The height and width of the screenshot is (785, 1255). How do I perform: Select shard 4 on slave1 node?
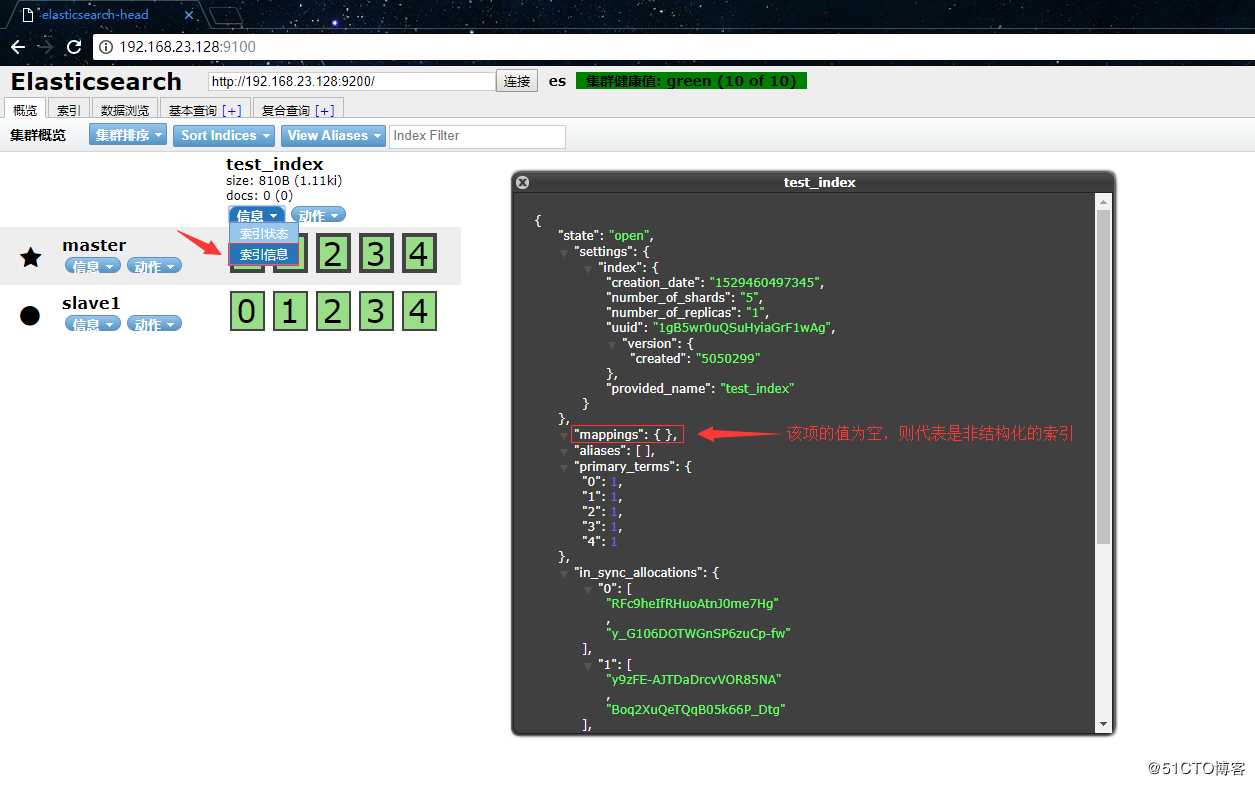419,312
